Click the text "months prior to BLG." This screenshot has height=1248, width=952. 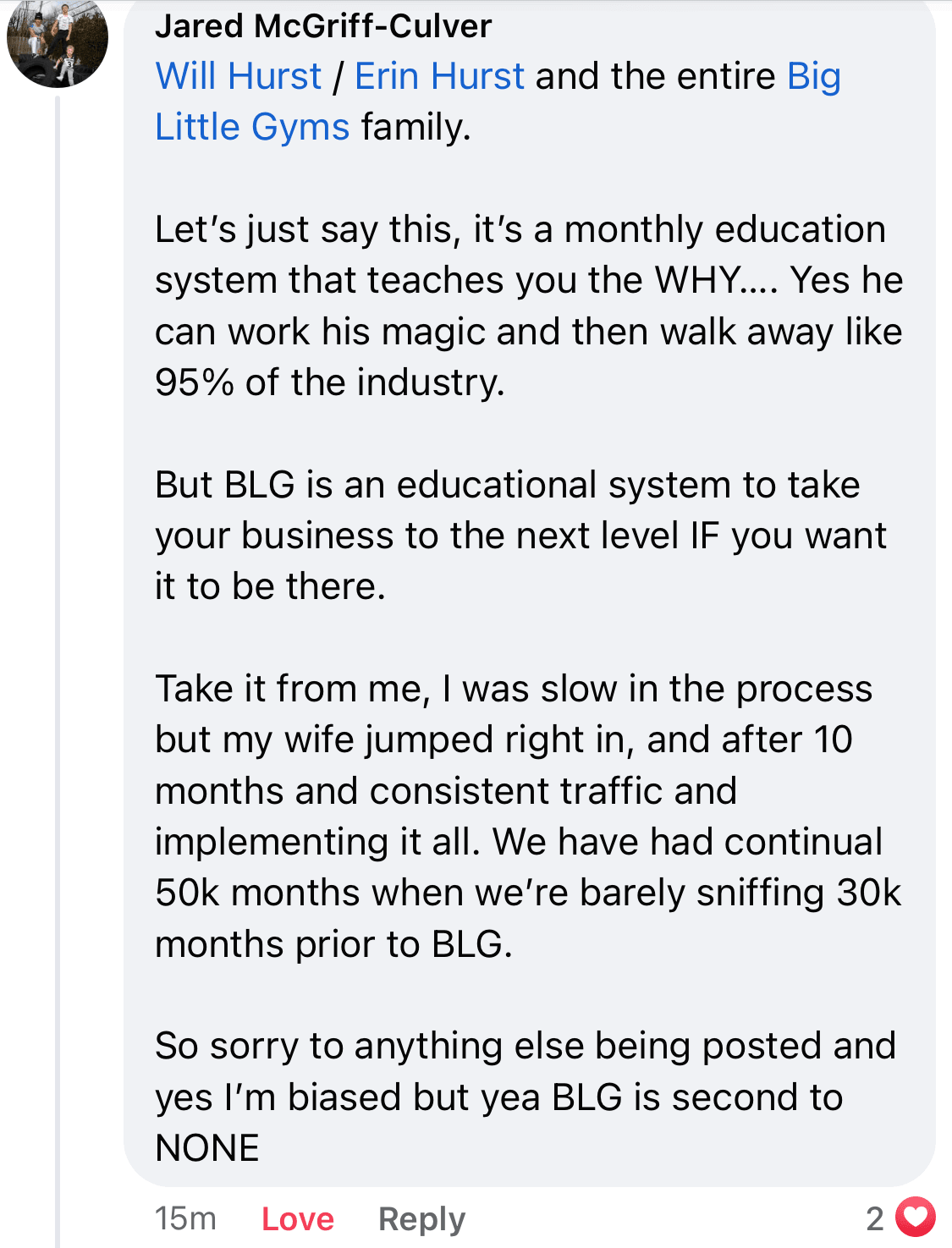333,944
